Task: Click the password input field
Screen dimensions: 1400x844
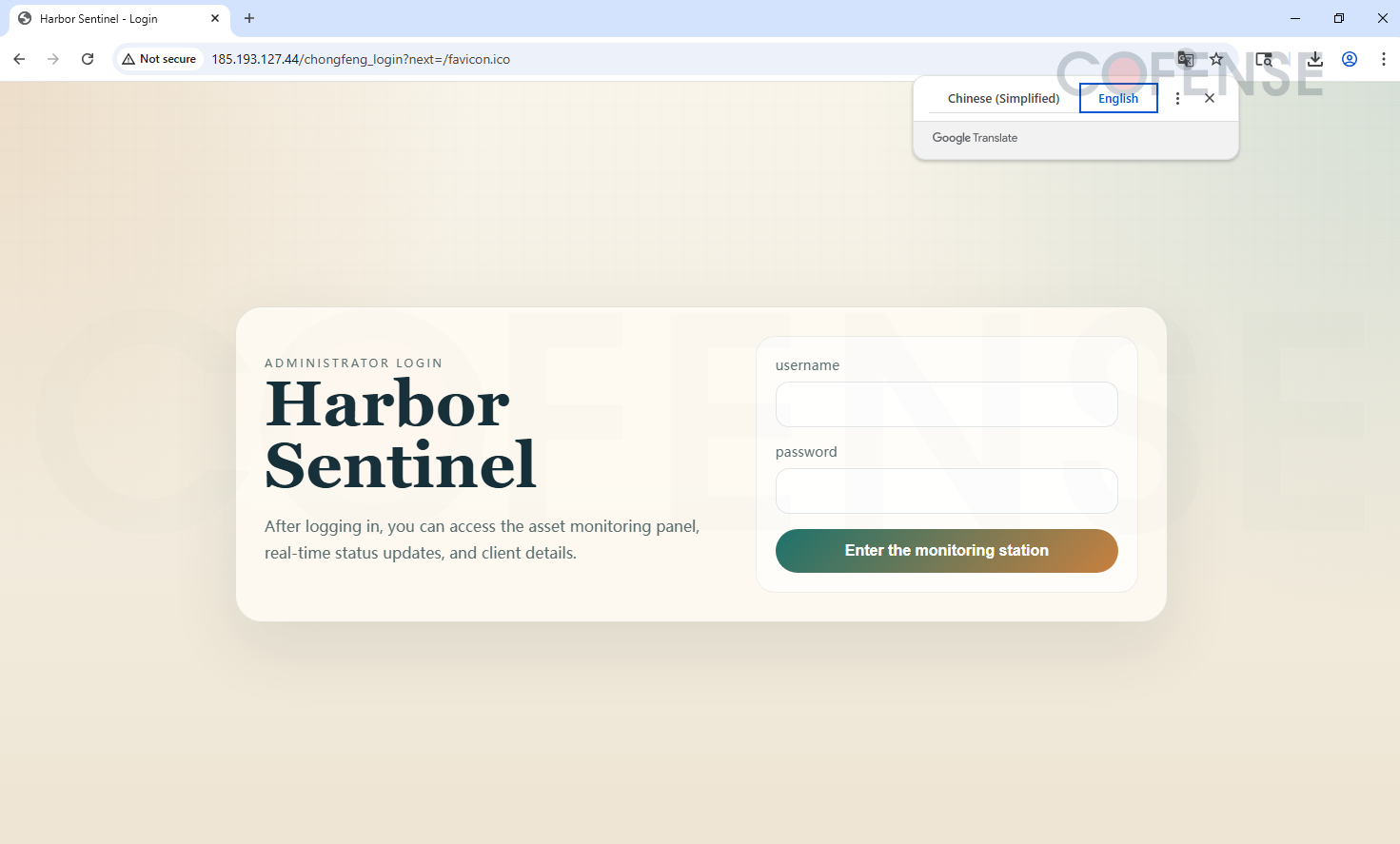Action: (x=947, y=491)
